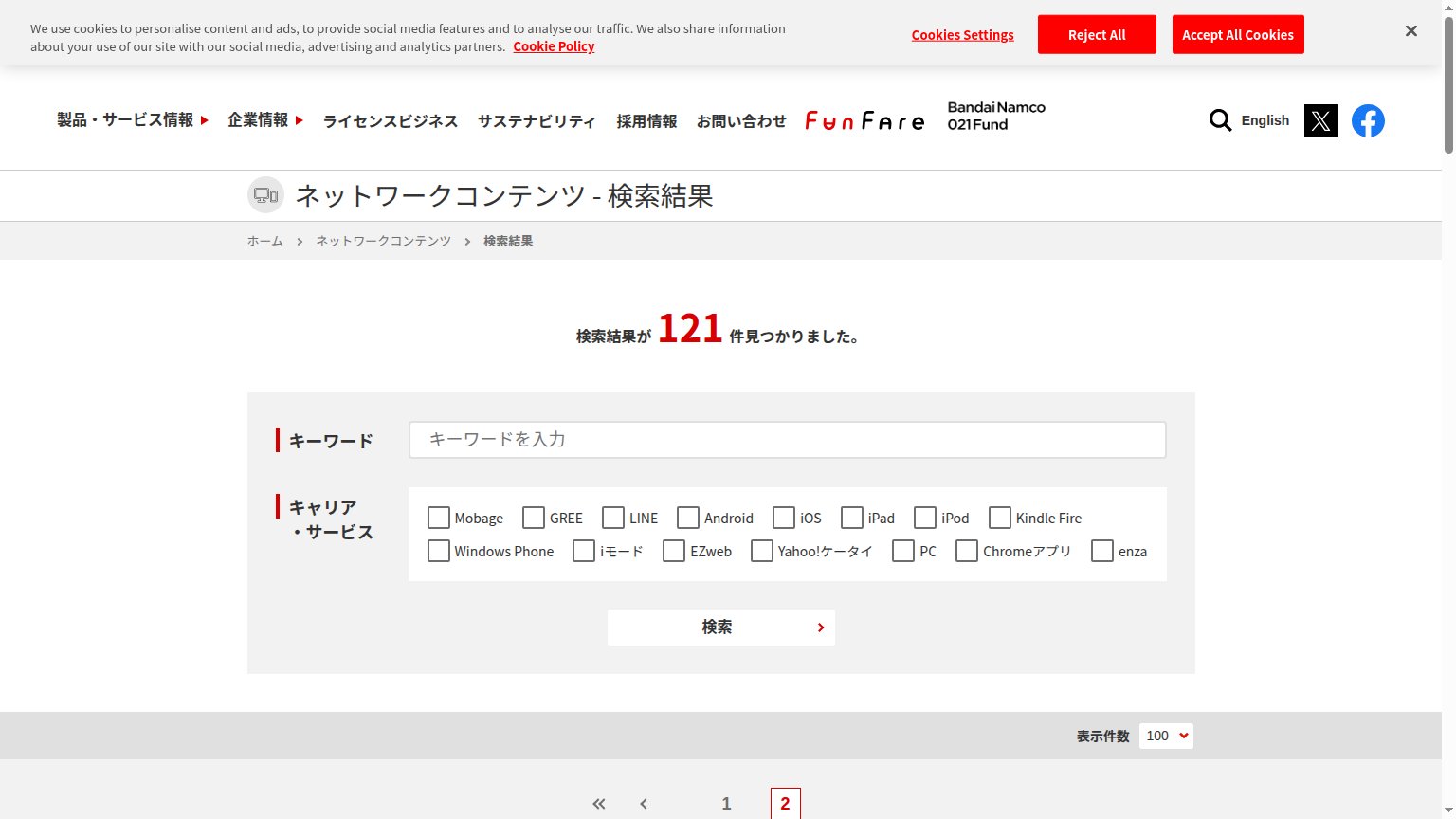Expand the 企業情報 menu
Screen dimensions: 1456x819
[265, 120]
